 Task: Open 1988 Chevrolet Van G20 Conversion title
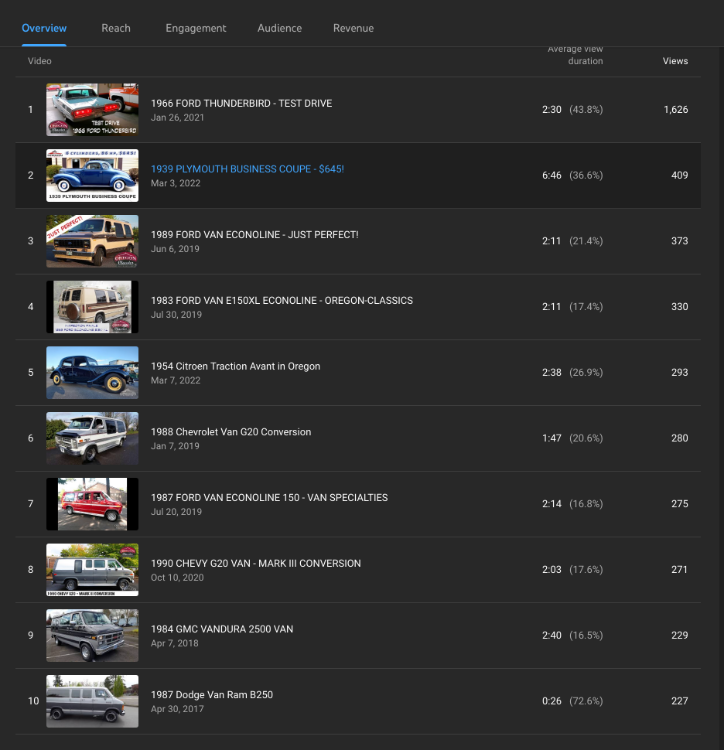pos(231,432)
